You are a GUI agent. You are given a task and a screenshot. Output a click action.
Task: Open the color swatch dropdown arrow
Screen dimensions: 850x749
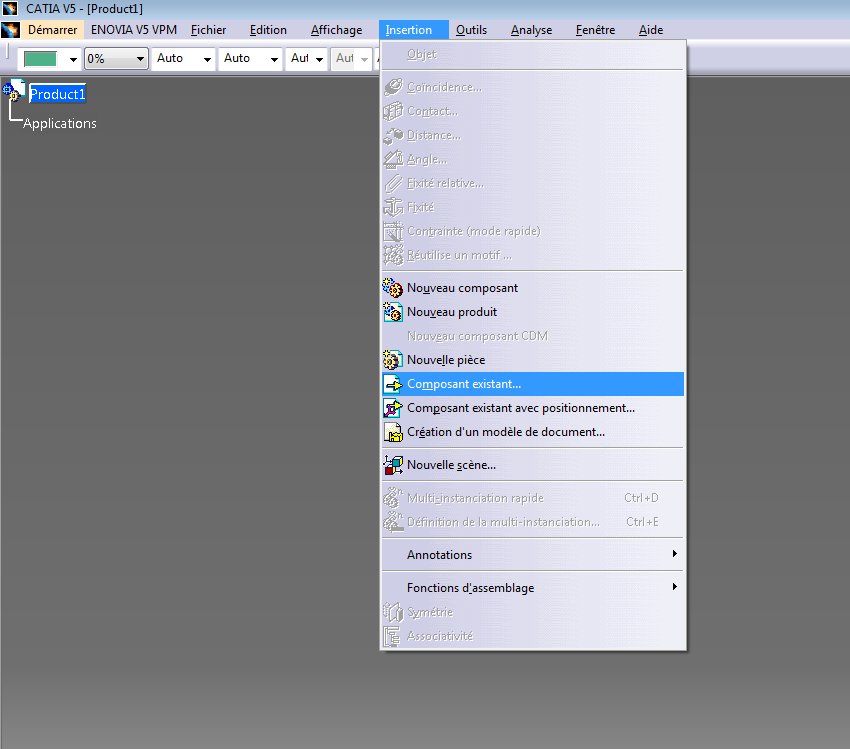click(x=73, y=59)
